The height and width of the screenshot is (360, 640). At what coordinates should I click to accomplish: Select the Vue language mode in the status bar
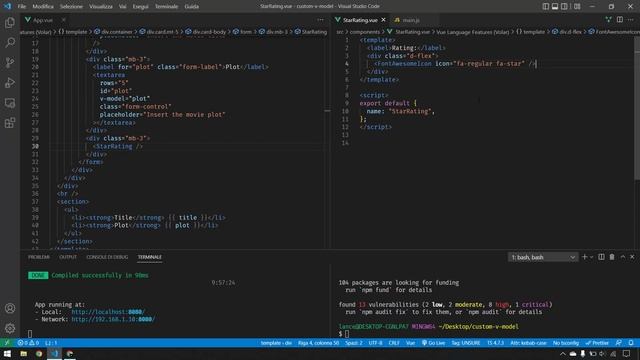click(410, 343)
